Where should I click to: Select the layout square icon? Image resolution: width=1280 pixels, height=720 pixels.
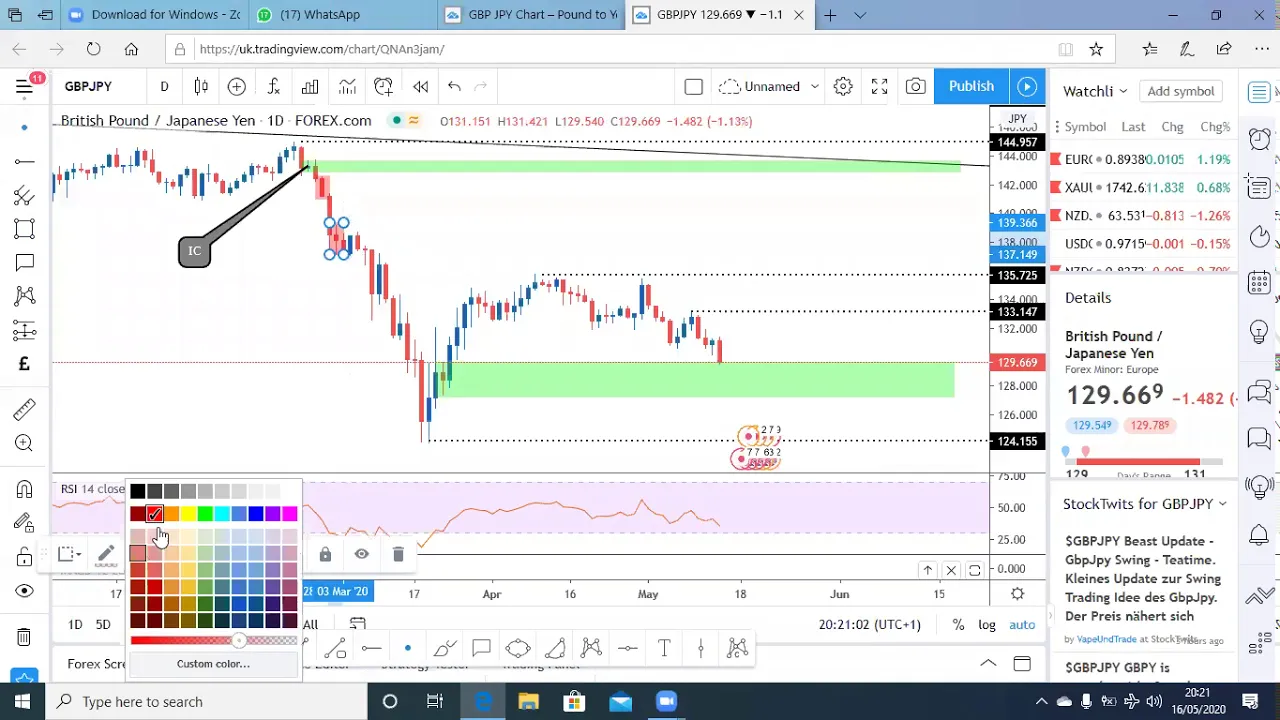[693, 87]
